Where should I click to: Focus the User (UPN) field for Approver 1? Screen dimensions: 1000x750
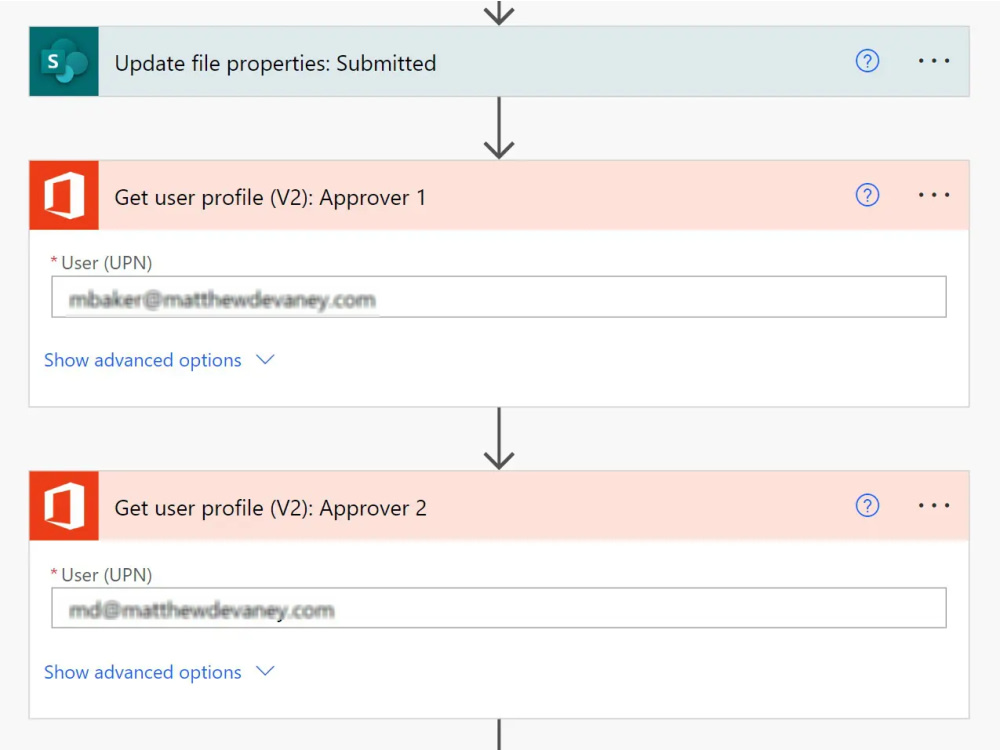499,297
